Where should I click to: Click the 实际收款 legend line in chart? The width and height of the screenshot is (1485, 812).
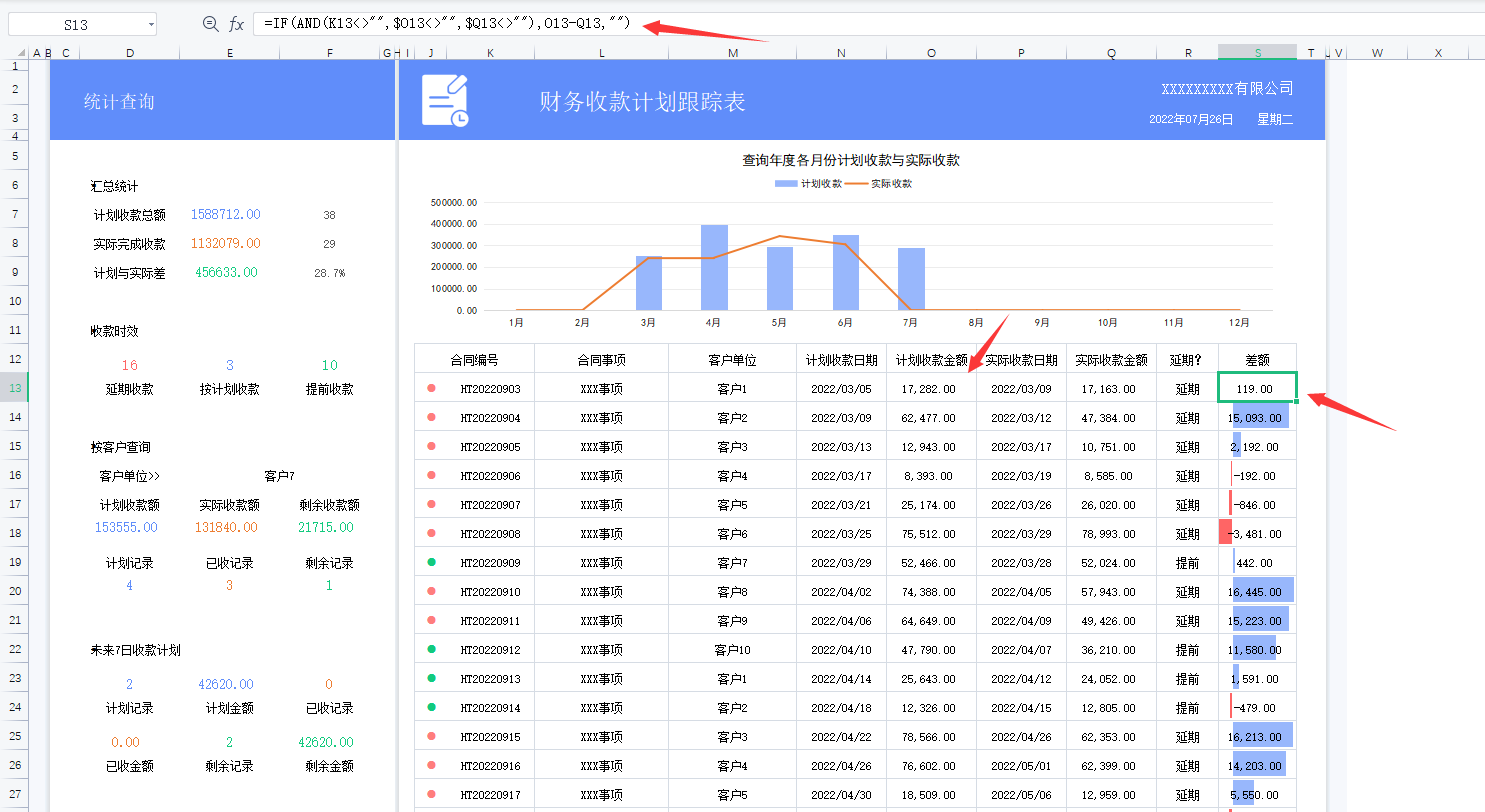(858, 184)
